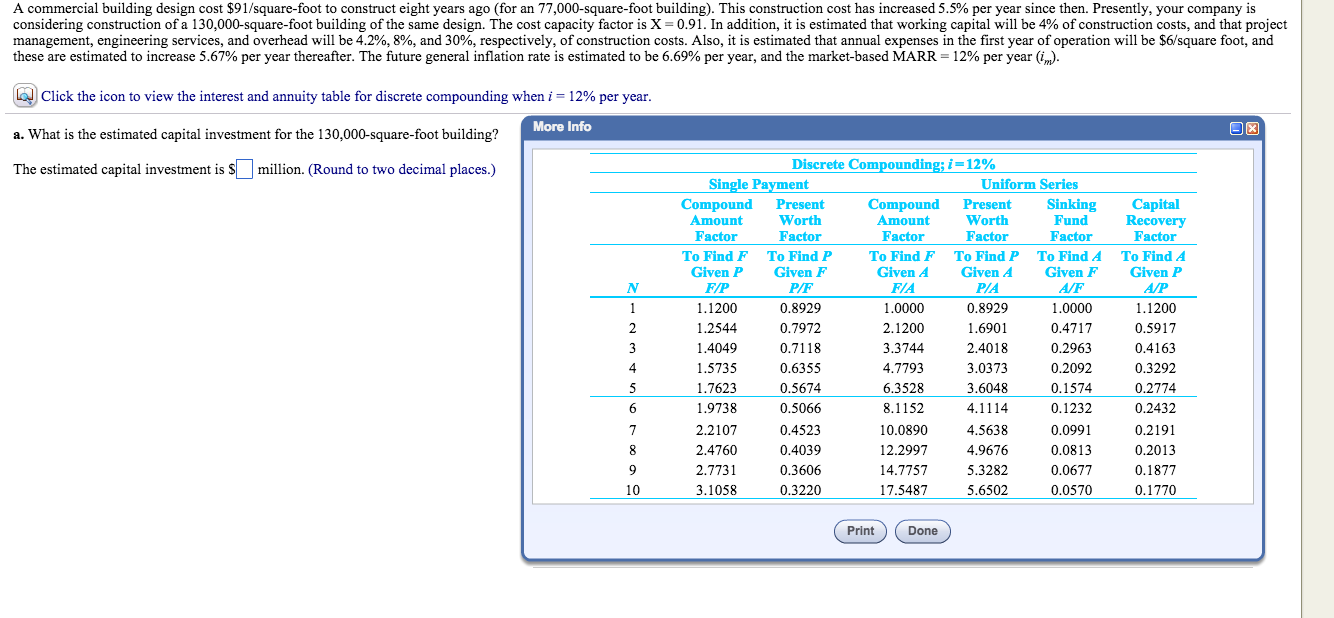1334x618 pixels.
Task: Click A/F value 0.0991 in row 7
Action: (1071, 430)
